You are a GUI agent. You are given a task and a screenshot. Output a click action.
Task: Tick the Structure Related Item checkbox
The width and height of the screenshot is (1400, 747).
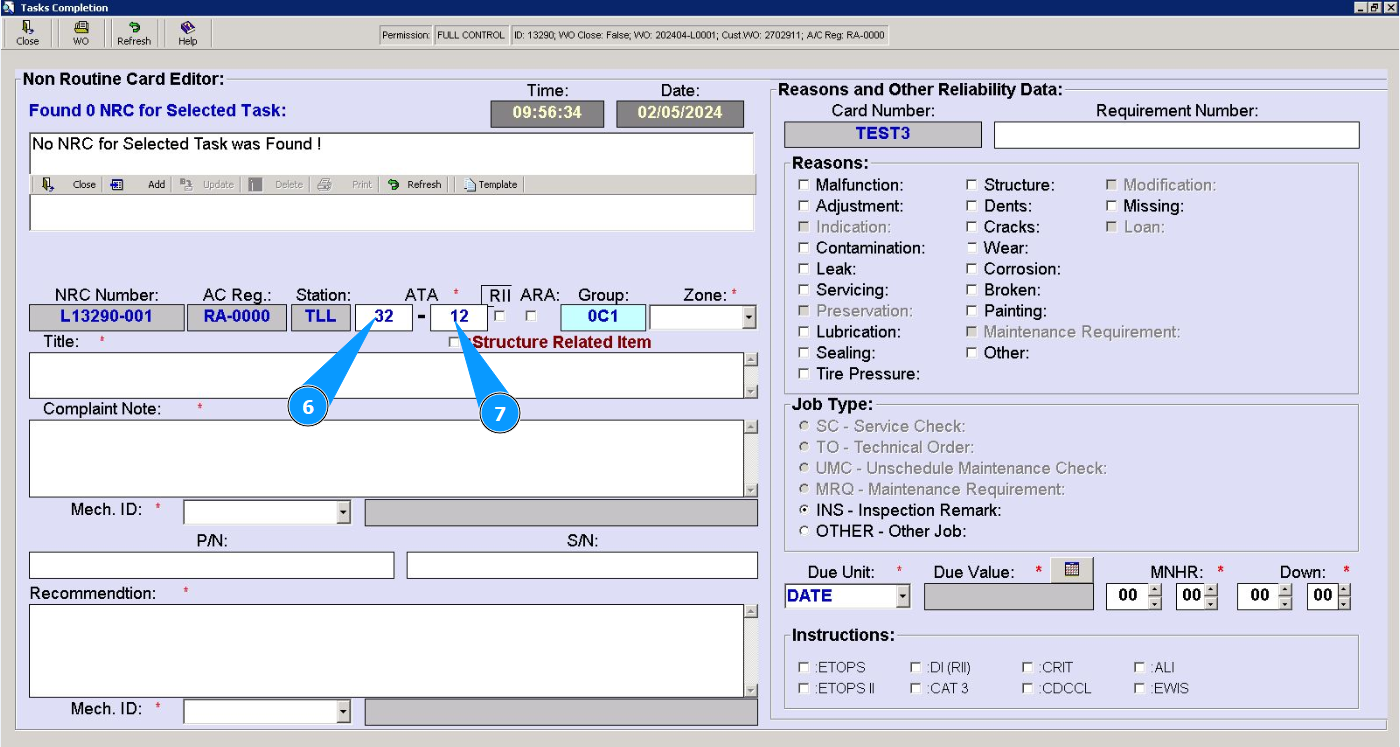click(455, 342)
